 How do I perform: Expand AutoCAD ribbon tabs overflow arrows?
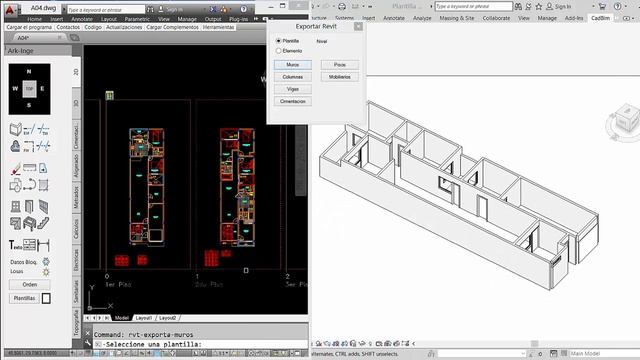click(x=256, y=19)
